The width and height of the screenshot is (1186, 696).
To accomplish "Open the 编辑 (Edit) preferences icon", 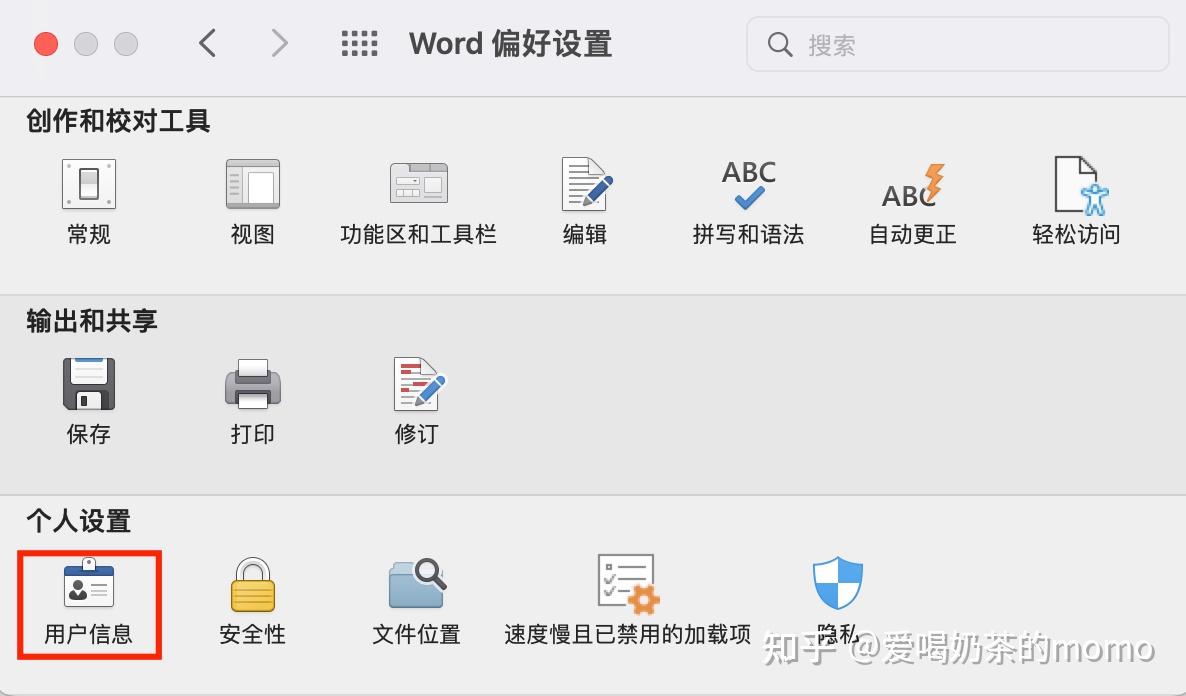I will click(586, 184).
